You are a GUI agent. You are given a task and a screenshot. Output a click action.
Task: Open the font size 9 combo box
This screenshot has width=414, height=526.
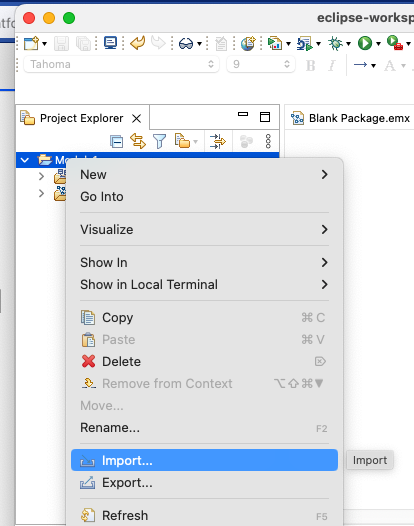click(x=261, y=64)
